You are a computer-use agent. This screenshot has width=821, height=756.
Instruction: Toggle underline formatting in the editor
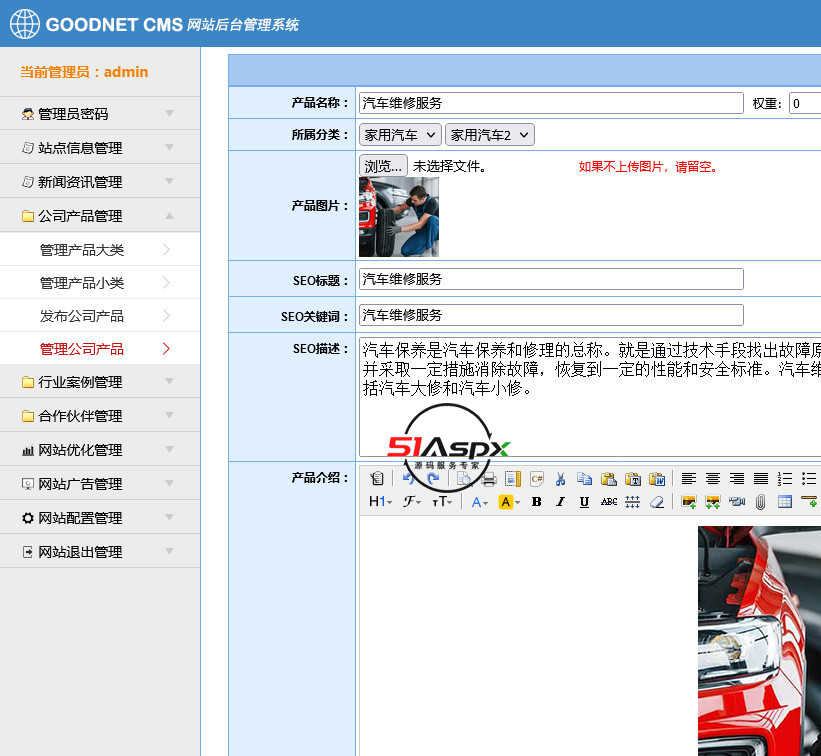click(585, 503)
